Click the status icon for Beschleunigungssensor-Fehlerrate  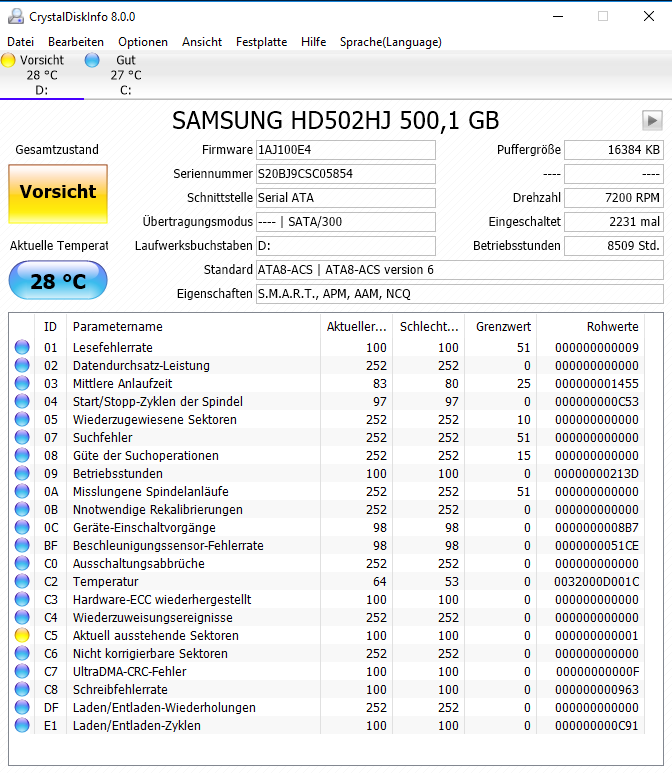[22, 545]
